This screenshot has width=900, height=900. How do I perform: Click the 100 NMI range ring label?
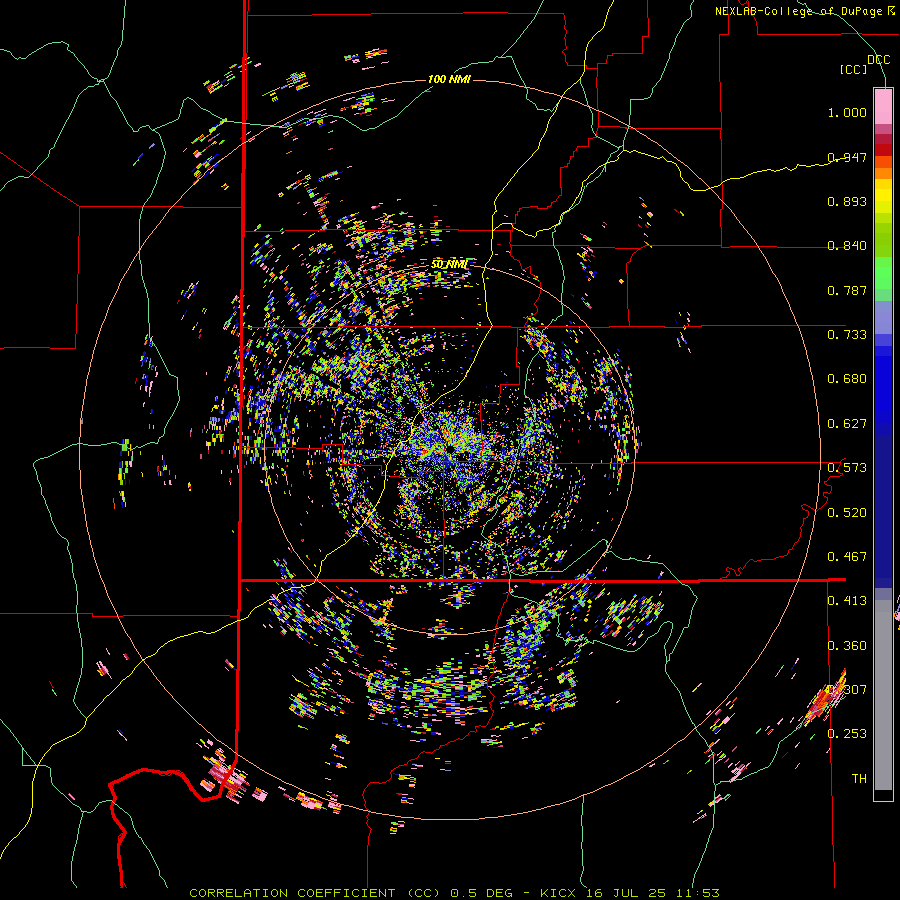449,79
